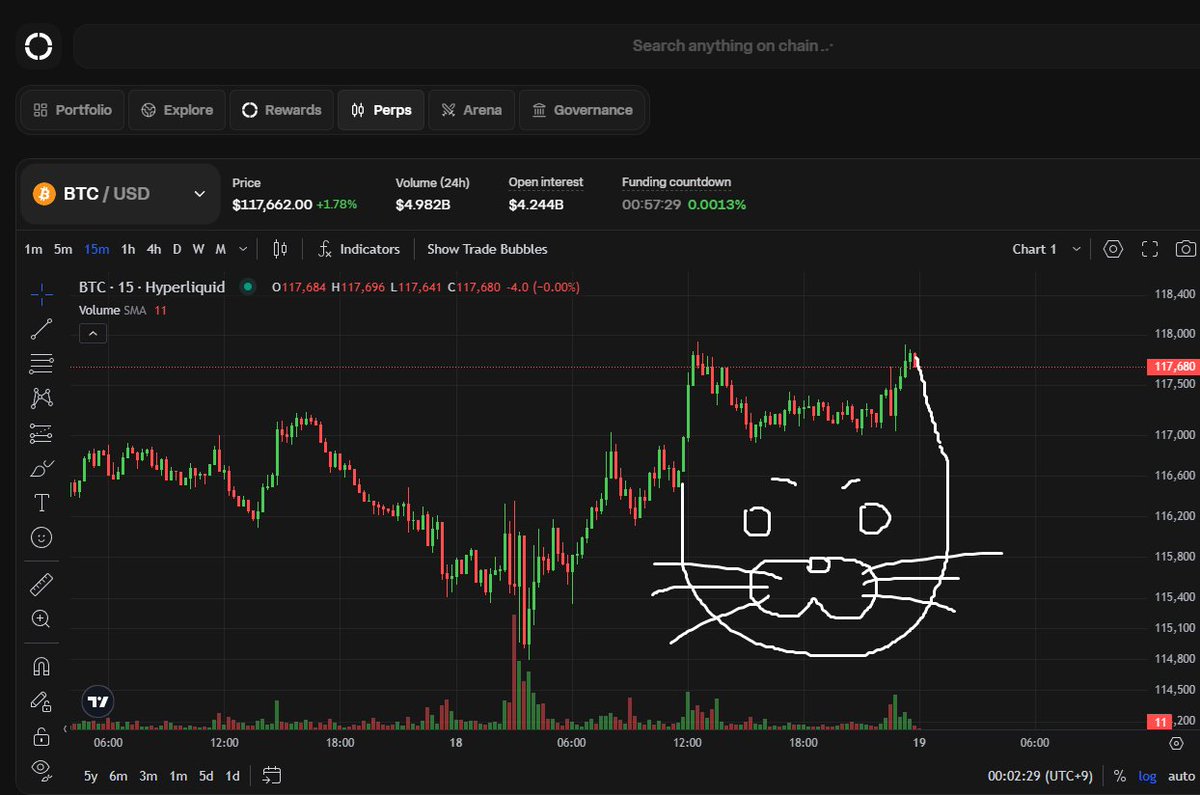Switch to the Perps tab

point(381,110)
